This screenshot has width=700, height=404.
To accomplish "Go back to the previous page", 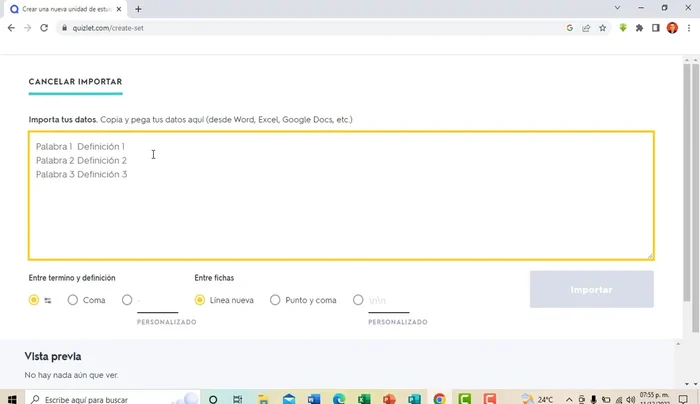I will coord(11,28).
